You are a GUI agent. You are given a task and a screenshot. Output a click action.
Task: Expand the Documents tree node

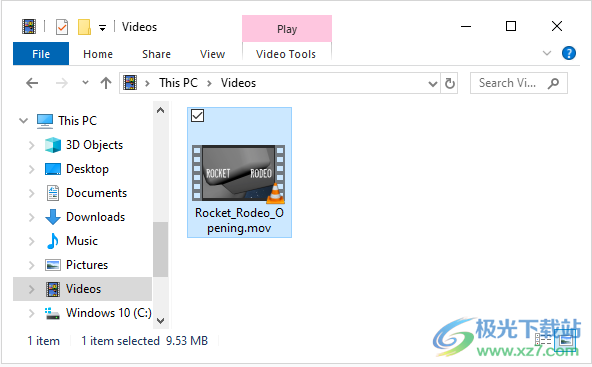[x=32, y=193]
